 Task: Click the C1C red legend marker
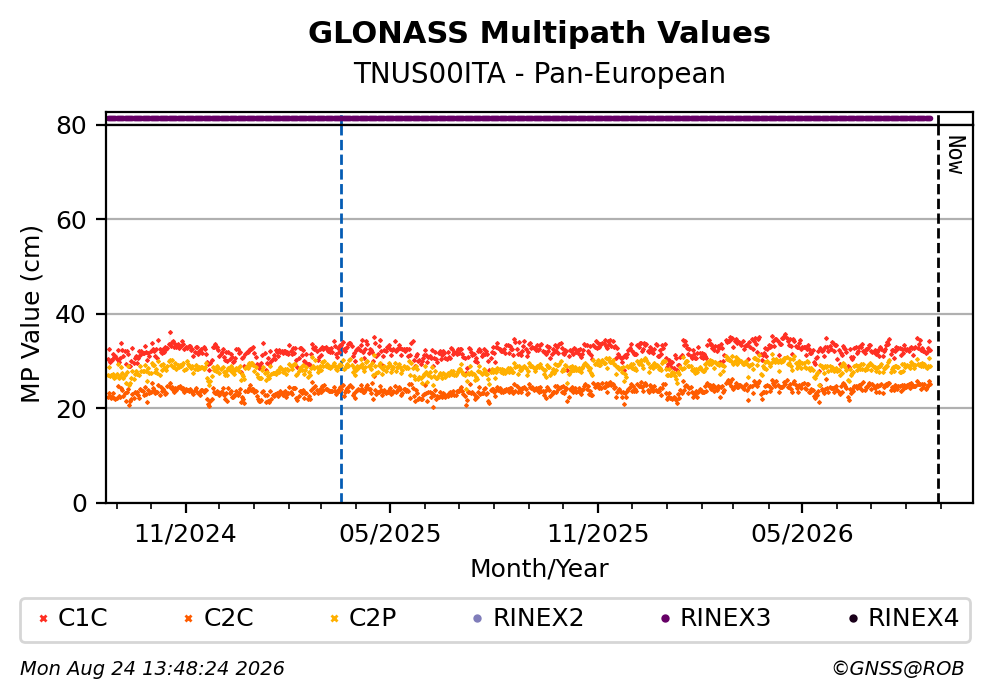click(44, 619)
